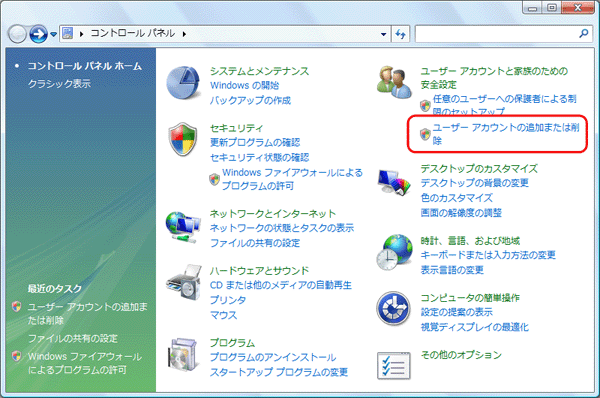Open 時計、言語、および地域 heading

(x=470, y=241)
